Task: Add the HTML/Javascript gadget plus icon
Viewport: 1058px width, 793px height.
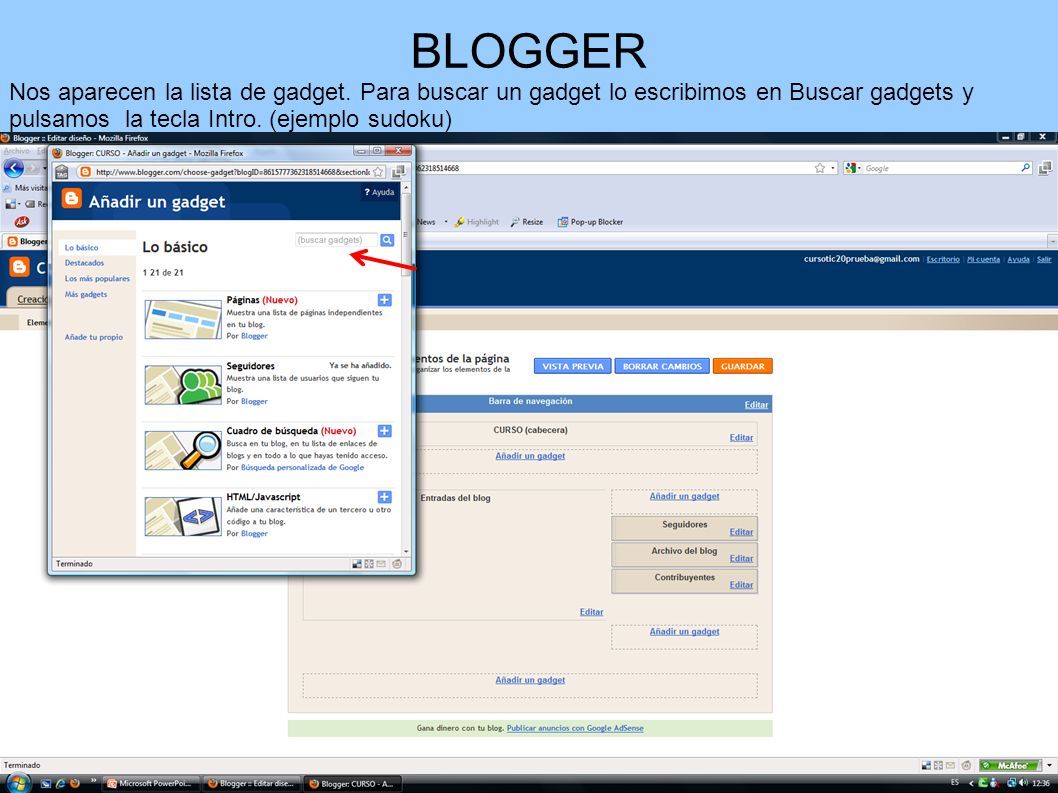Action: (x=384, y=497)
